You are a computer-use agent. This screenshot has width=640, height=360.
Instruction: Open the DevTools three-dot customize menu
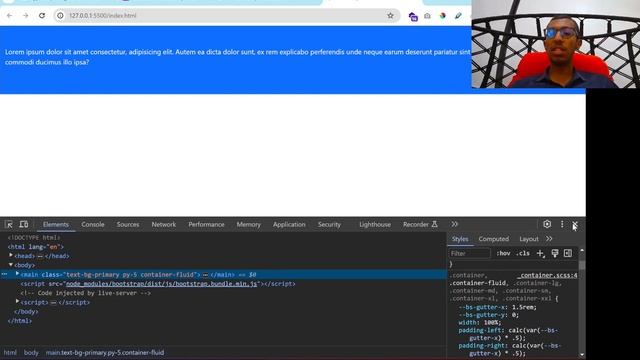click(562, 224)
